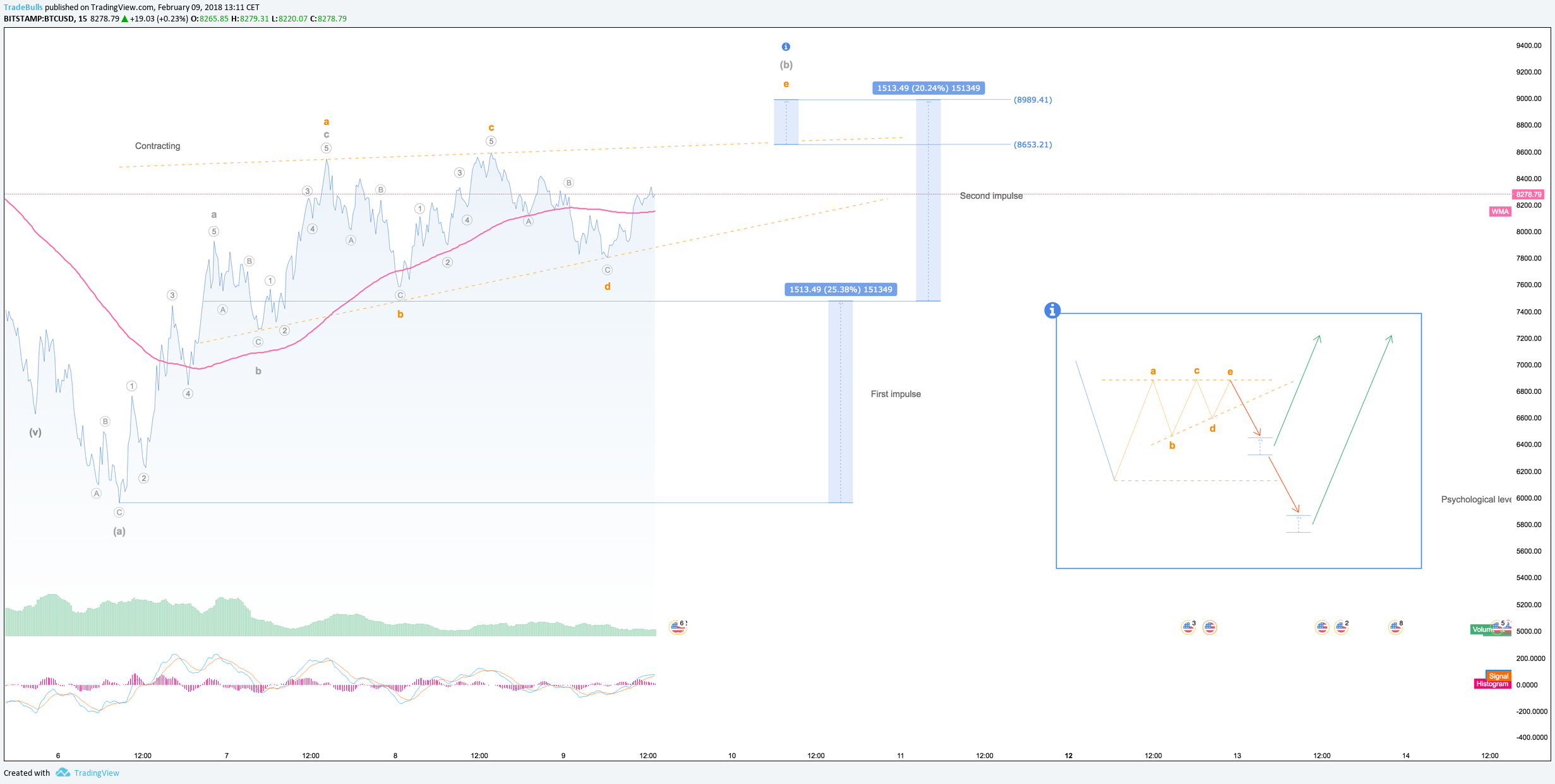This screenshot has width=1555, height=784.
Task: Click date 7 on the time axis
Action: pyautogui.click(x=227, y=756)
